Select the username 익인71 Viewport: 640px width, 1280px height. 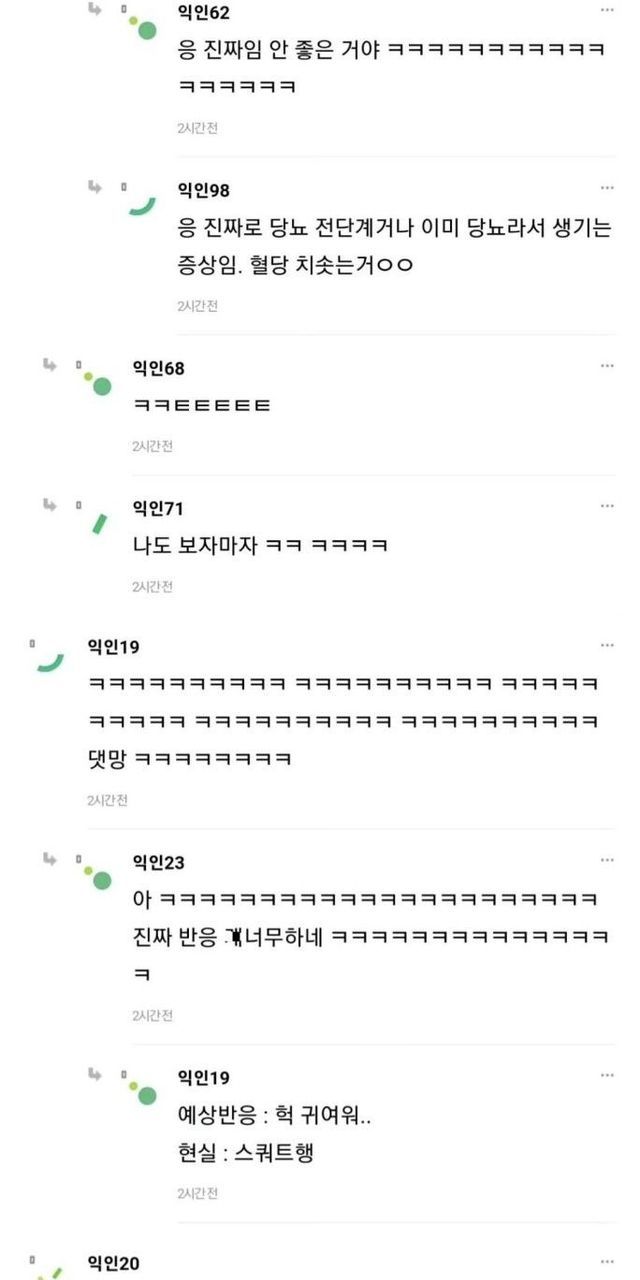point(158,509)
